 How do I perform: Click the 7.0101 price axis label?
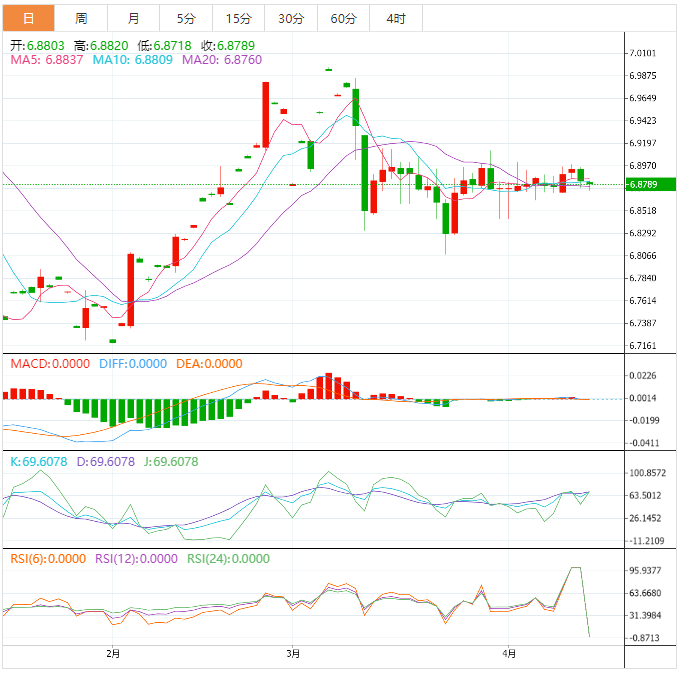coord(643,53)
